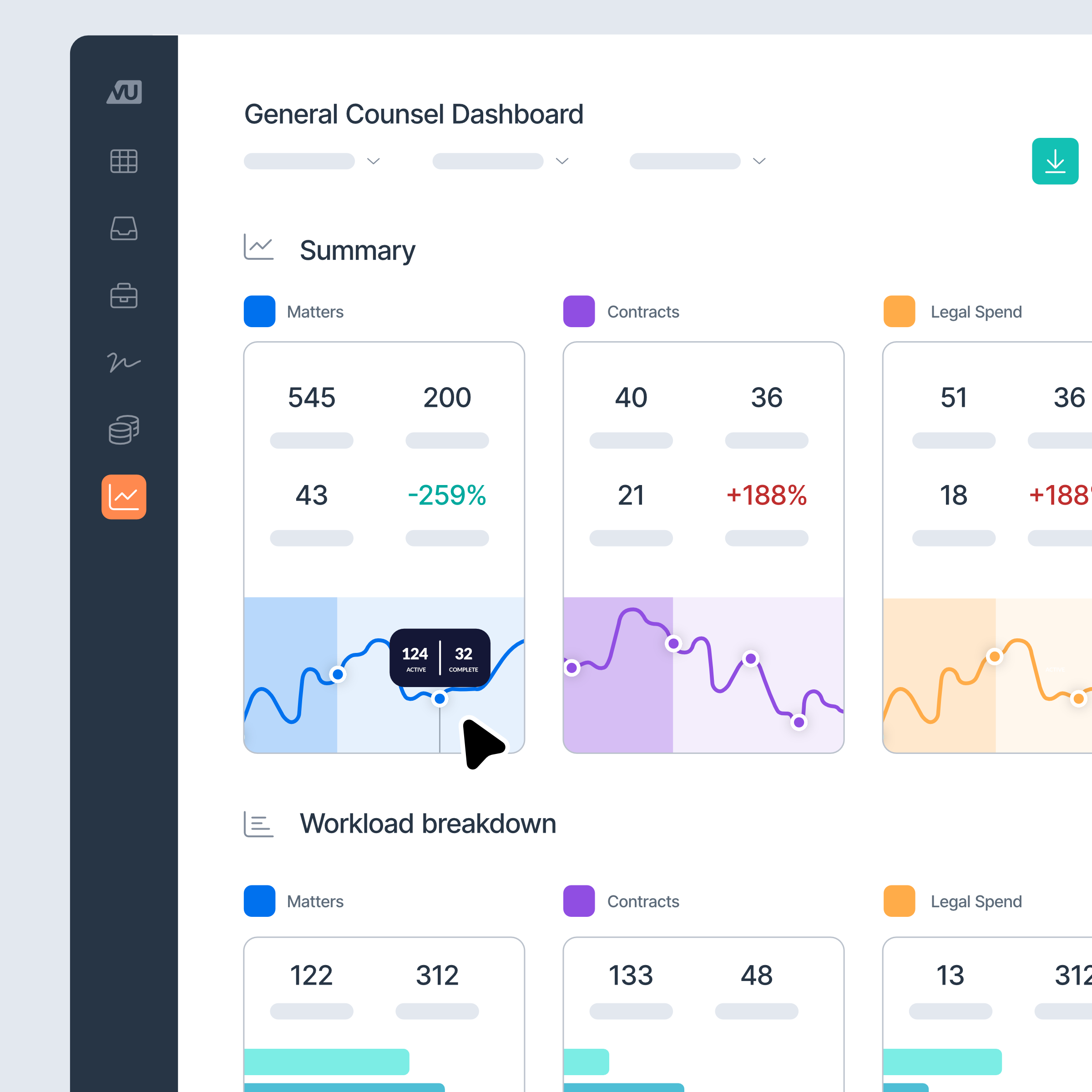Click the logo icon in the sidebar

tap(124, 91)
